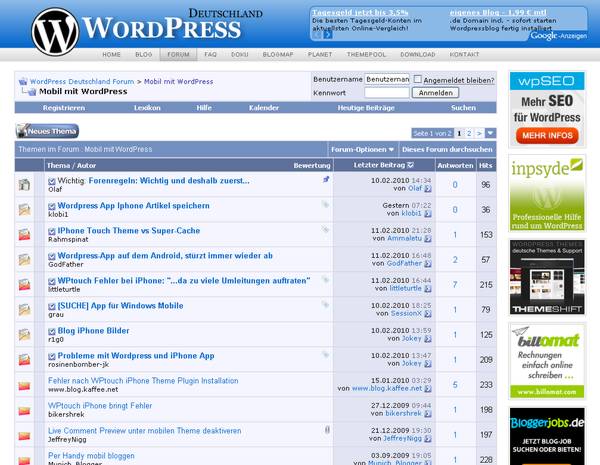Go to last post by GodFather arrow
Image resolution: width=600 pixels, height=465 pixels.
[428, 264]
